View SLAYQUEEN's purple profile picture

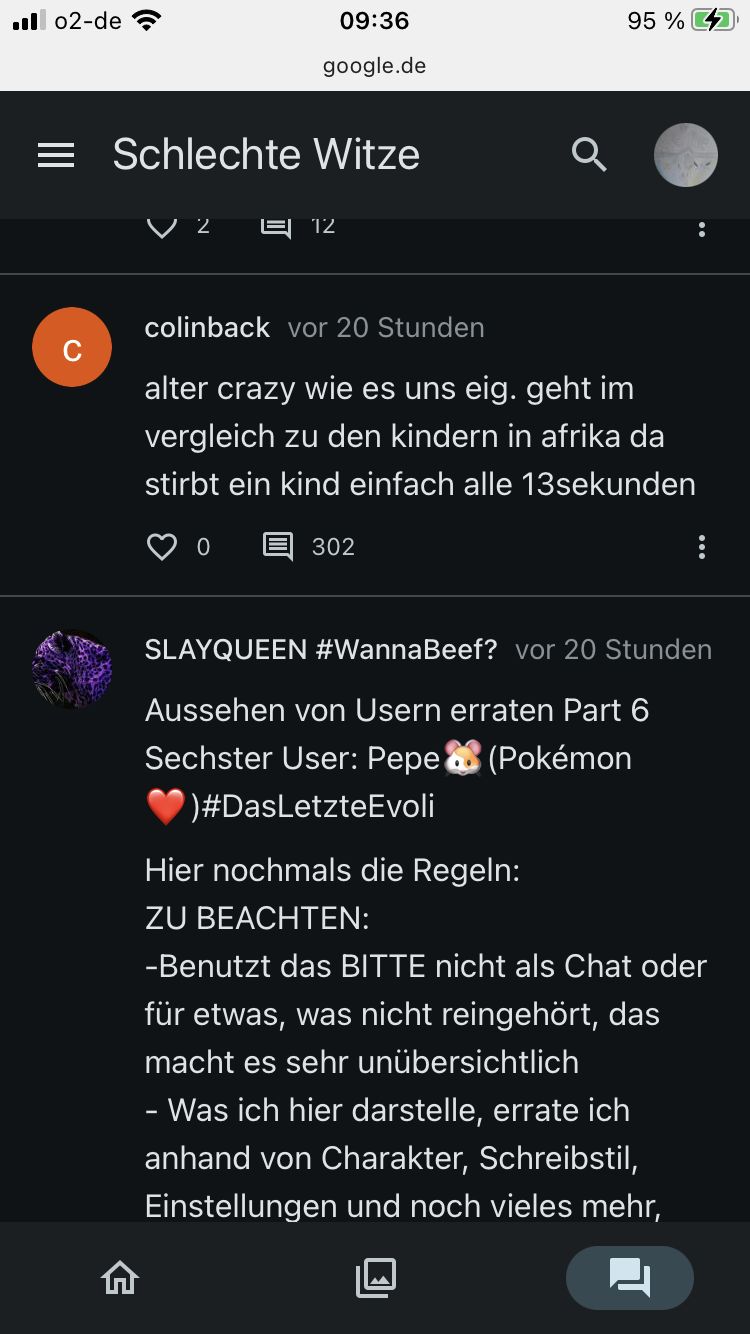coord(72,669)
